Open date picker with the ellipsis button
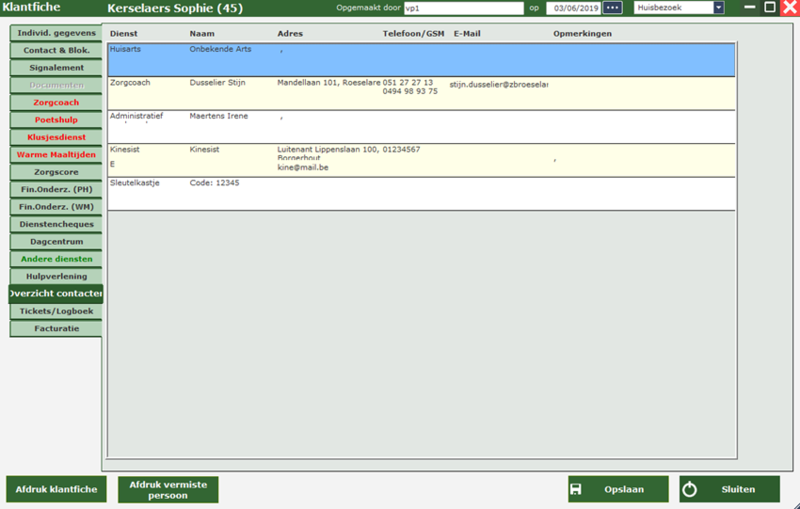Image resolution: width=800 pixels, height=509 pixels. (x=612, y=8)
